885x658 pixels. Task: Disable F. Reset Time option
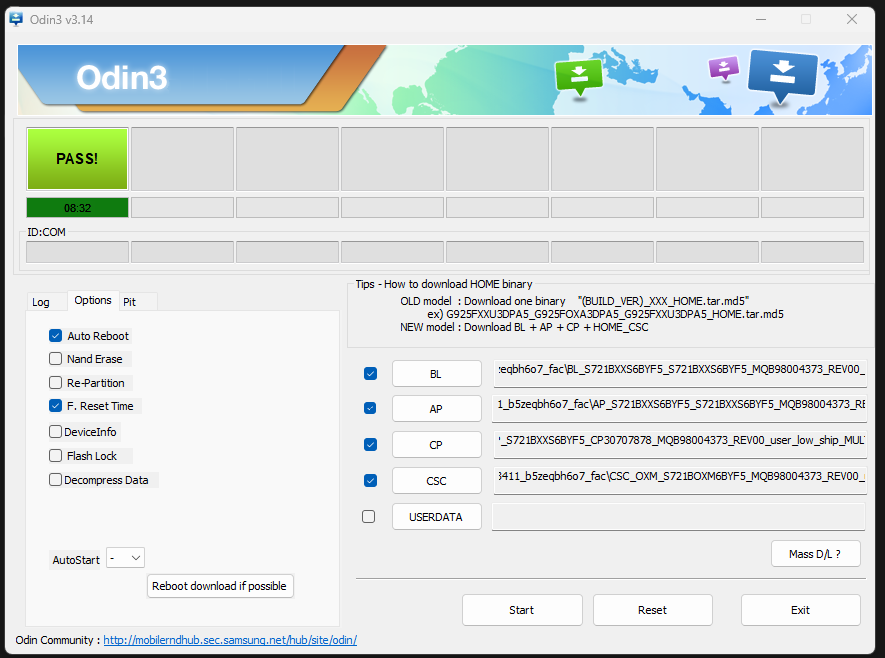click(56, 406)
